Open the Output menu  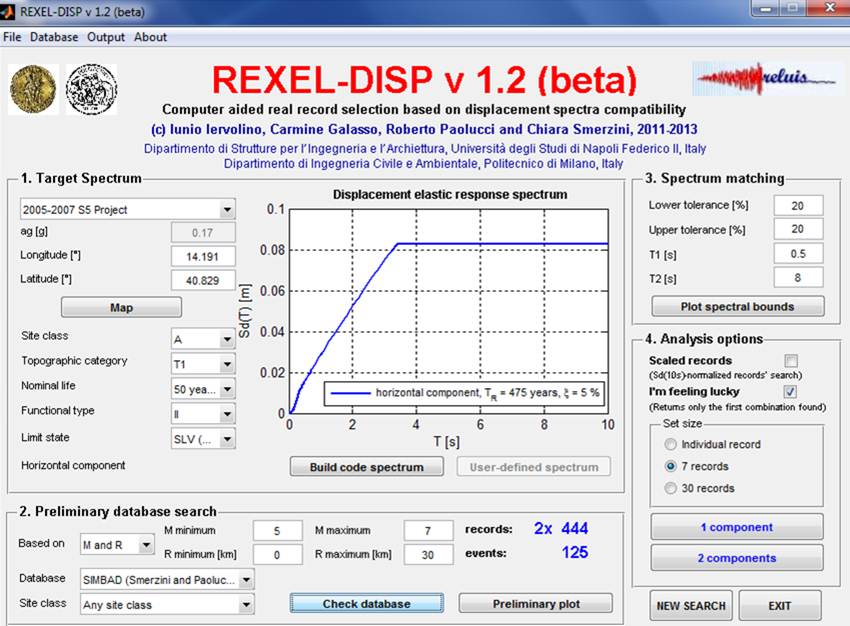point(106,37)
